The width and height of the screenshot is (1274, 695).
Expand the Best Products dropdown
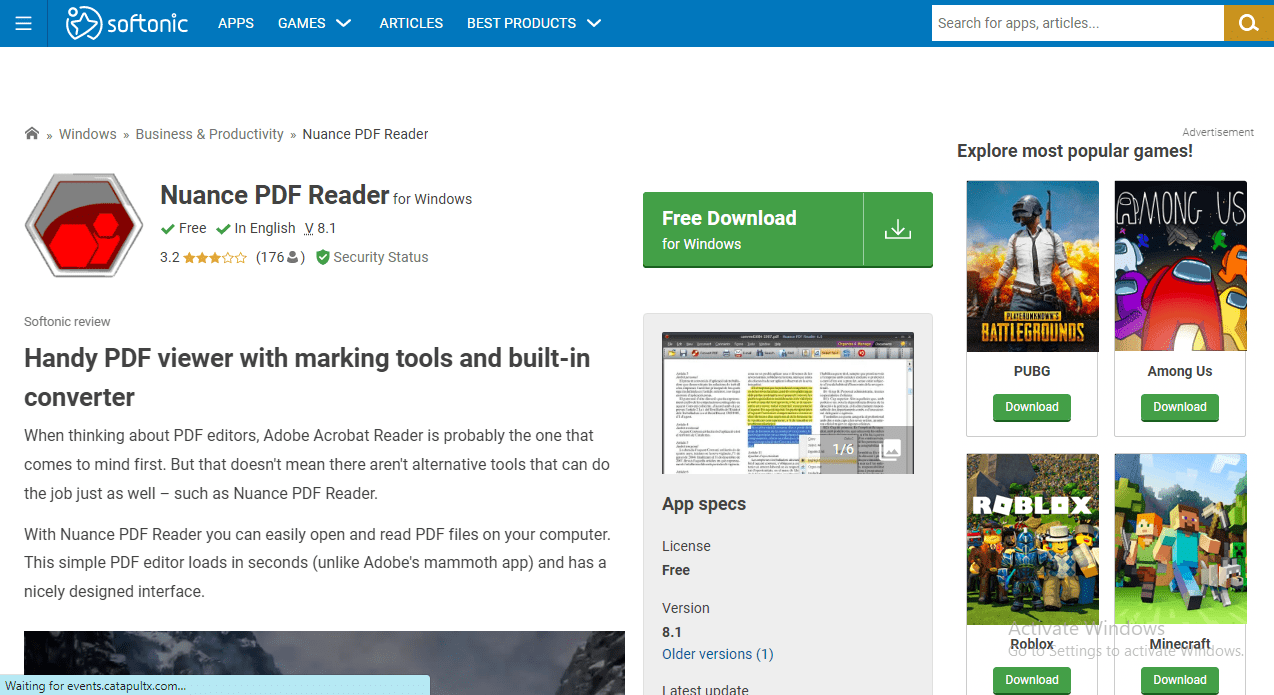[x=534, y=23]
